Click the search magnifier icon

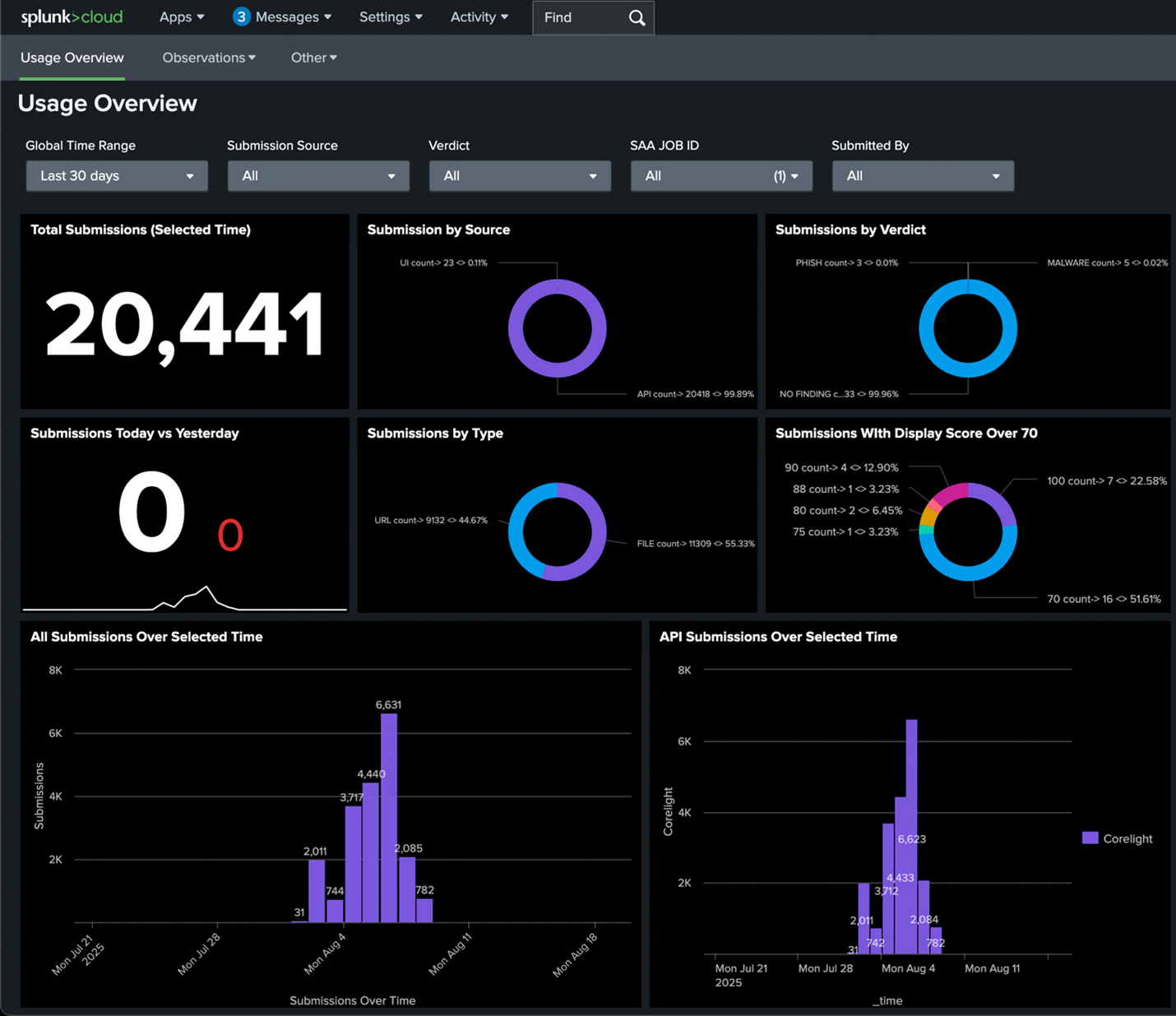click(637, 18)
